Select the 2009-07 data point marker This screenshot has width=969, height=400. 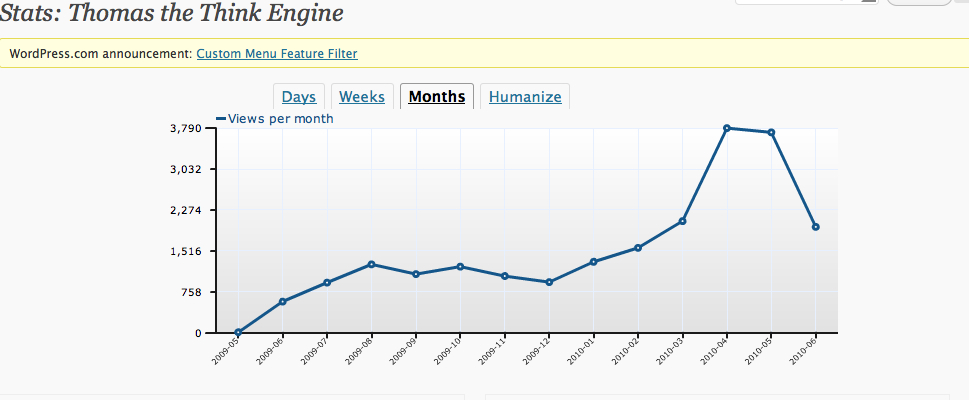327,283
